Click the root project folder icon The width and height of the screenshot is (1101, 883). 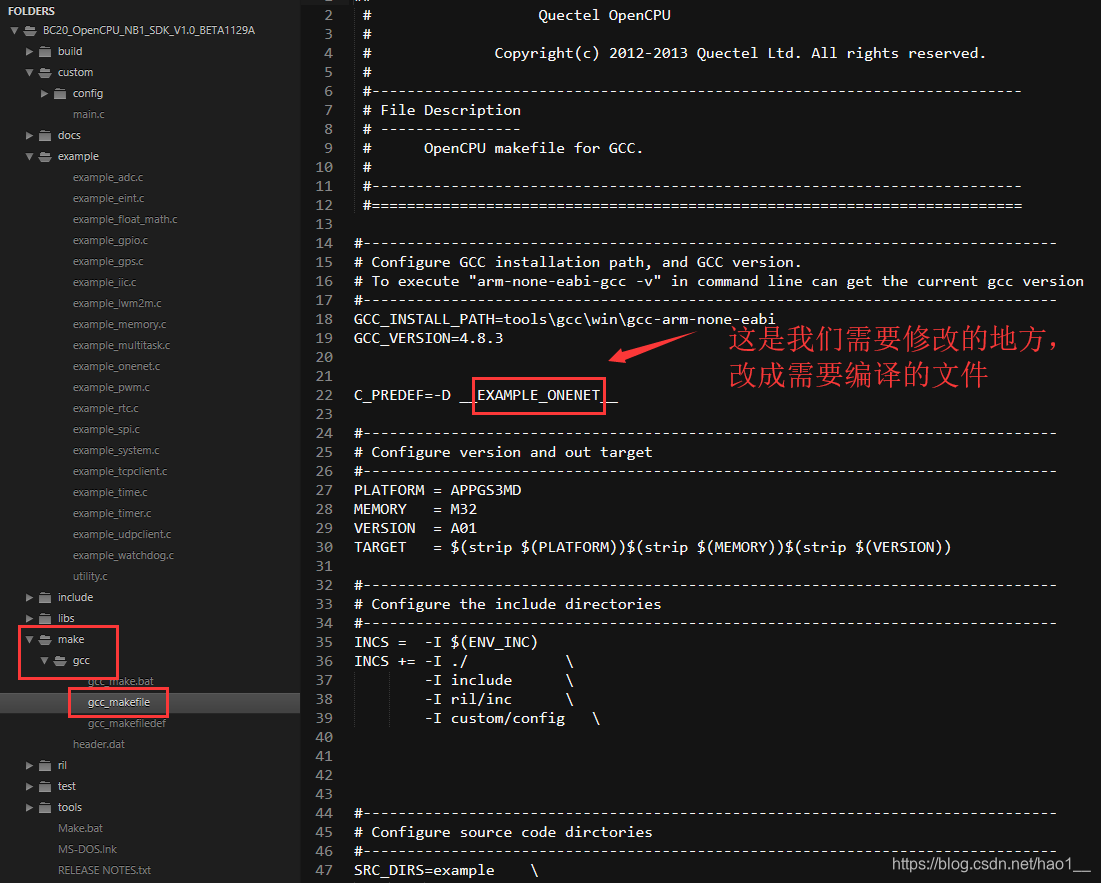click(30, 31)
